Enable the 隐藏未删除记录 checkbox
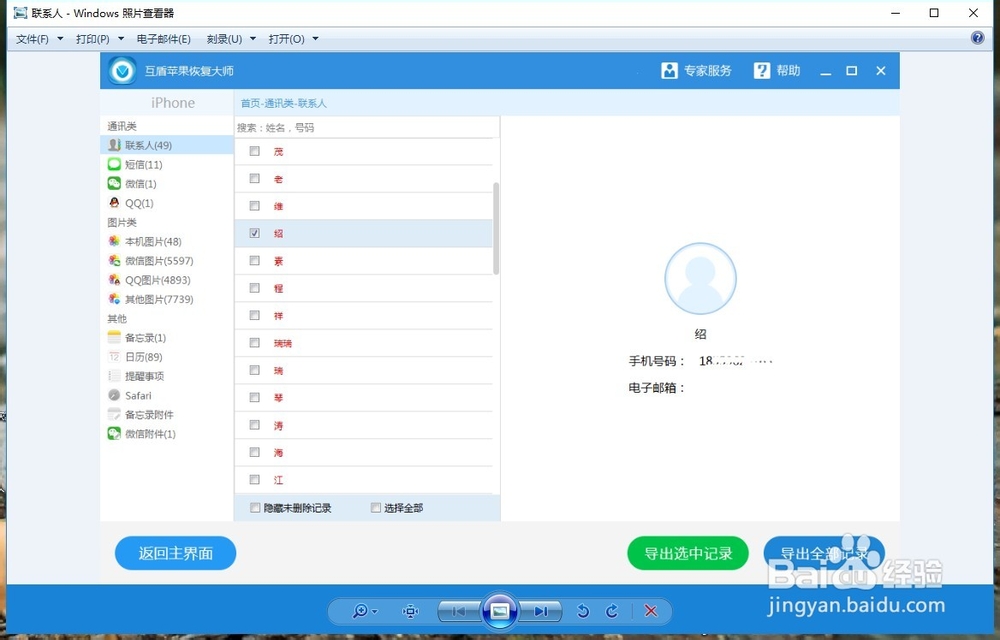The width and height of the screenshot is (1000, 640). coord(256,507)
